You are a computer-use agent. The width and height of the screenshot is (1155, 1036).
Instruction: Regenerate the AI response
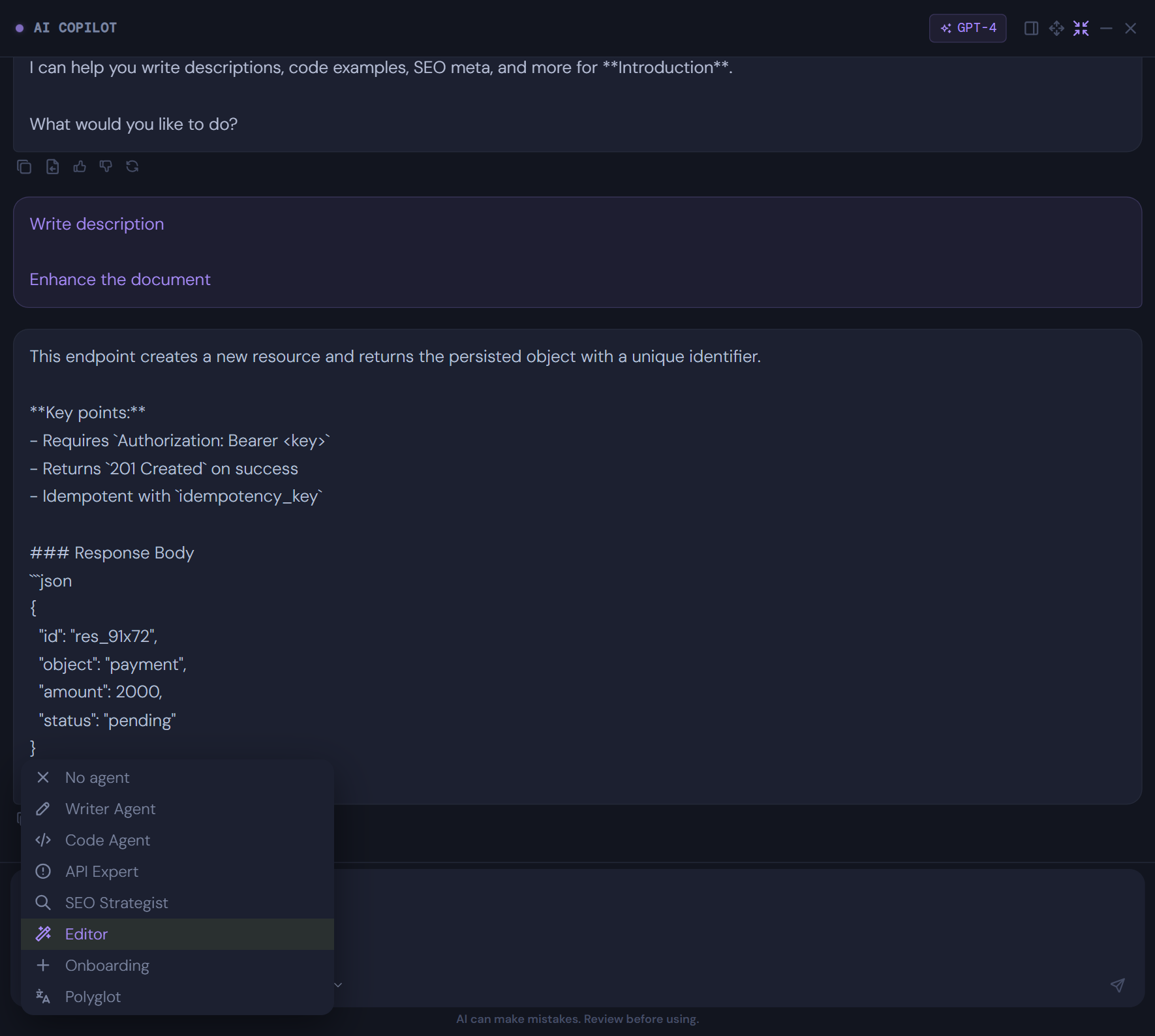tap(132, 166)
